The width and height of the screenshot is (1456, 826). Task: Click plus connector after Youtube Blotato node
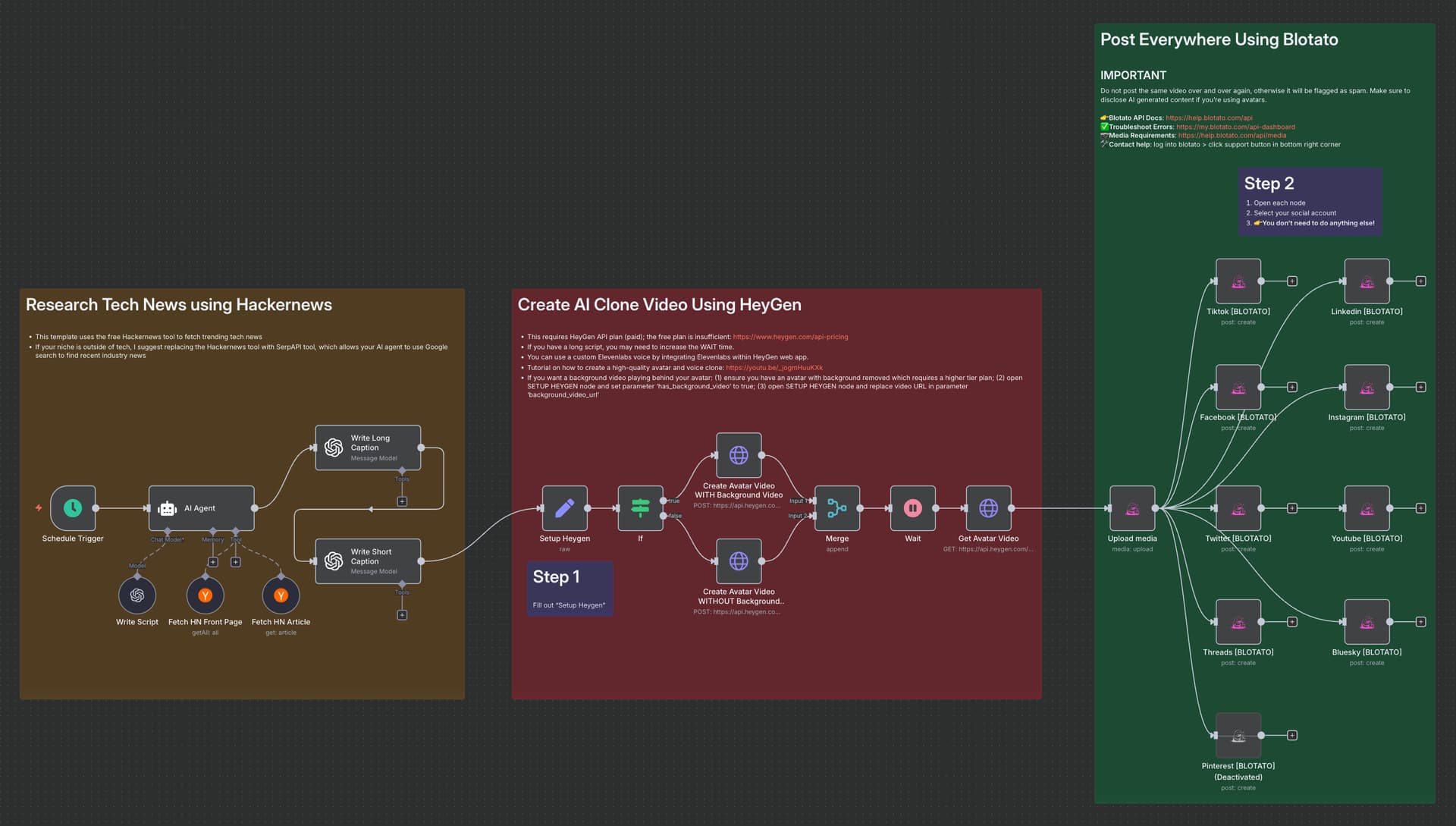click(x=1420, y=508)
